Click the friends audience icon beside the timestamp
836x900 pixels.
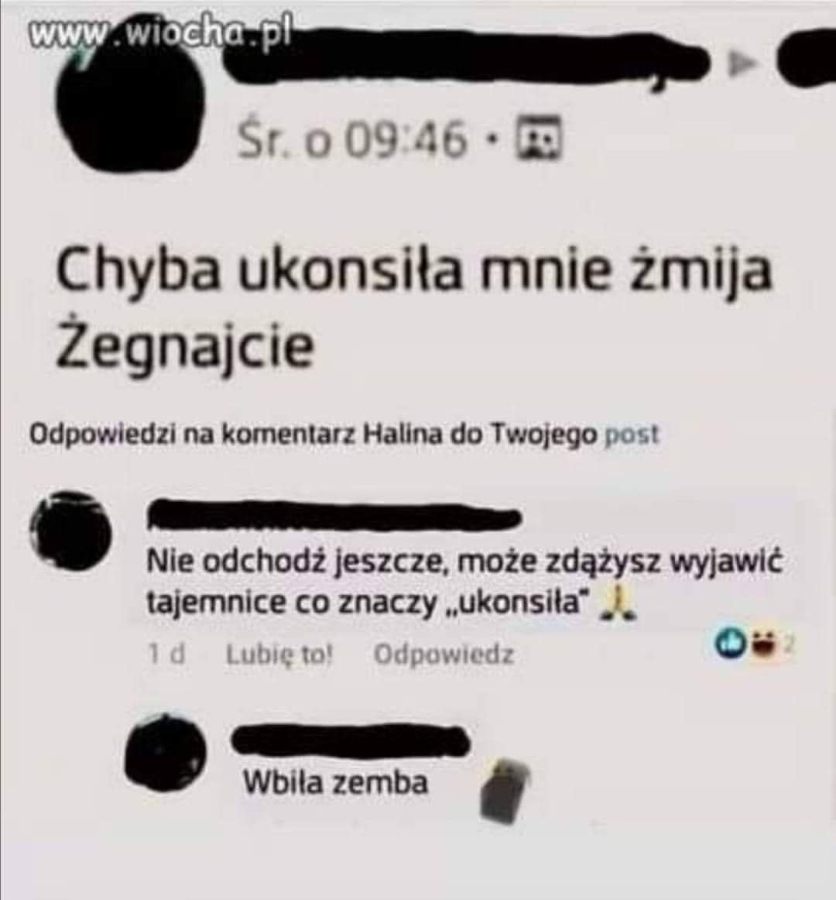[539, 137]
